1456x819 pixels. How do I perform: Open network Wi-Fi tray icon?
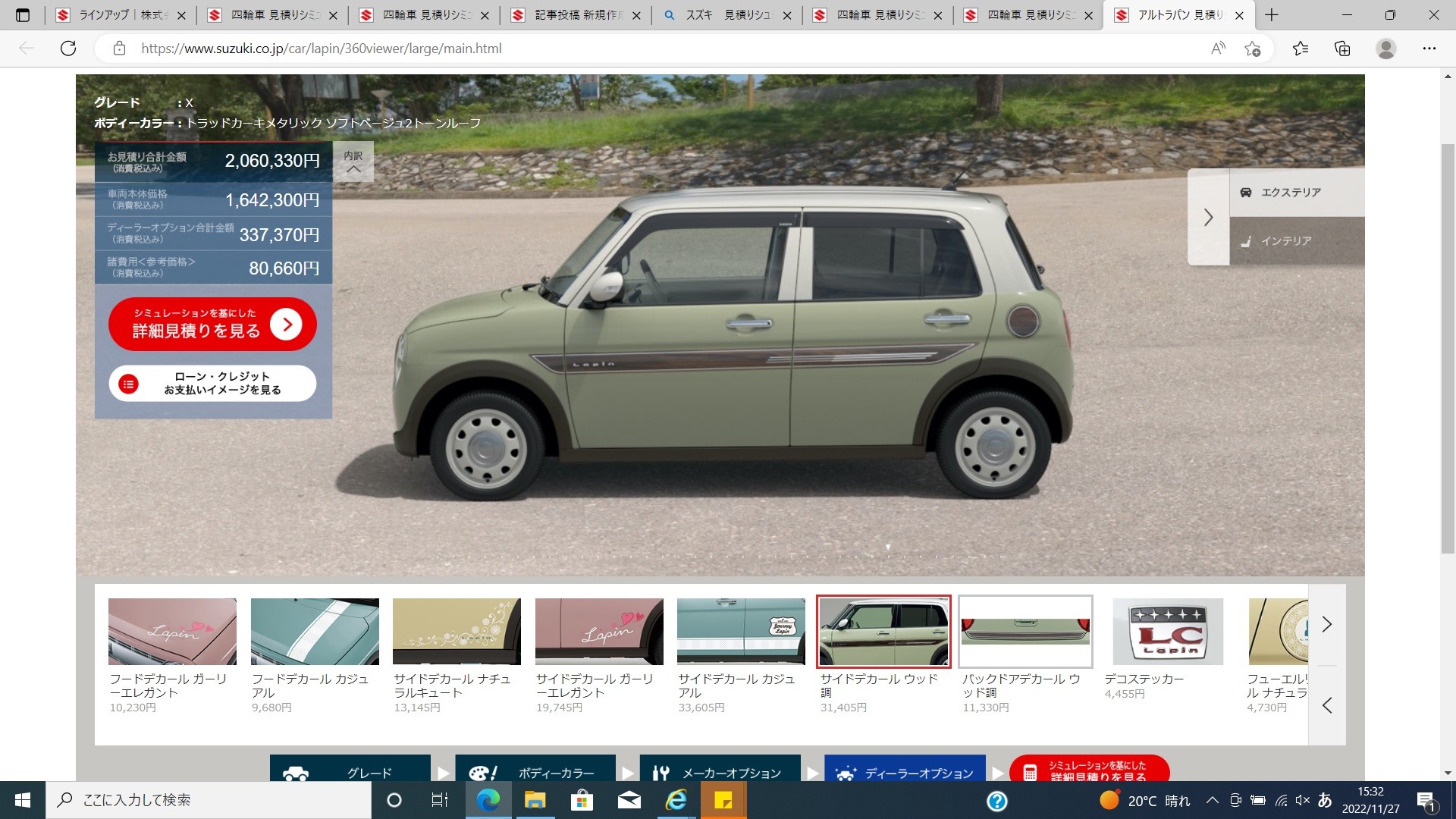1281,800
